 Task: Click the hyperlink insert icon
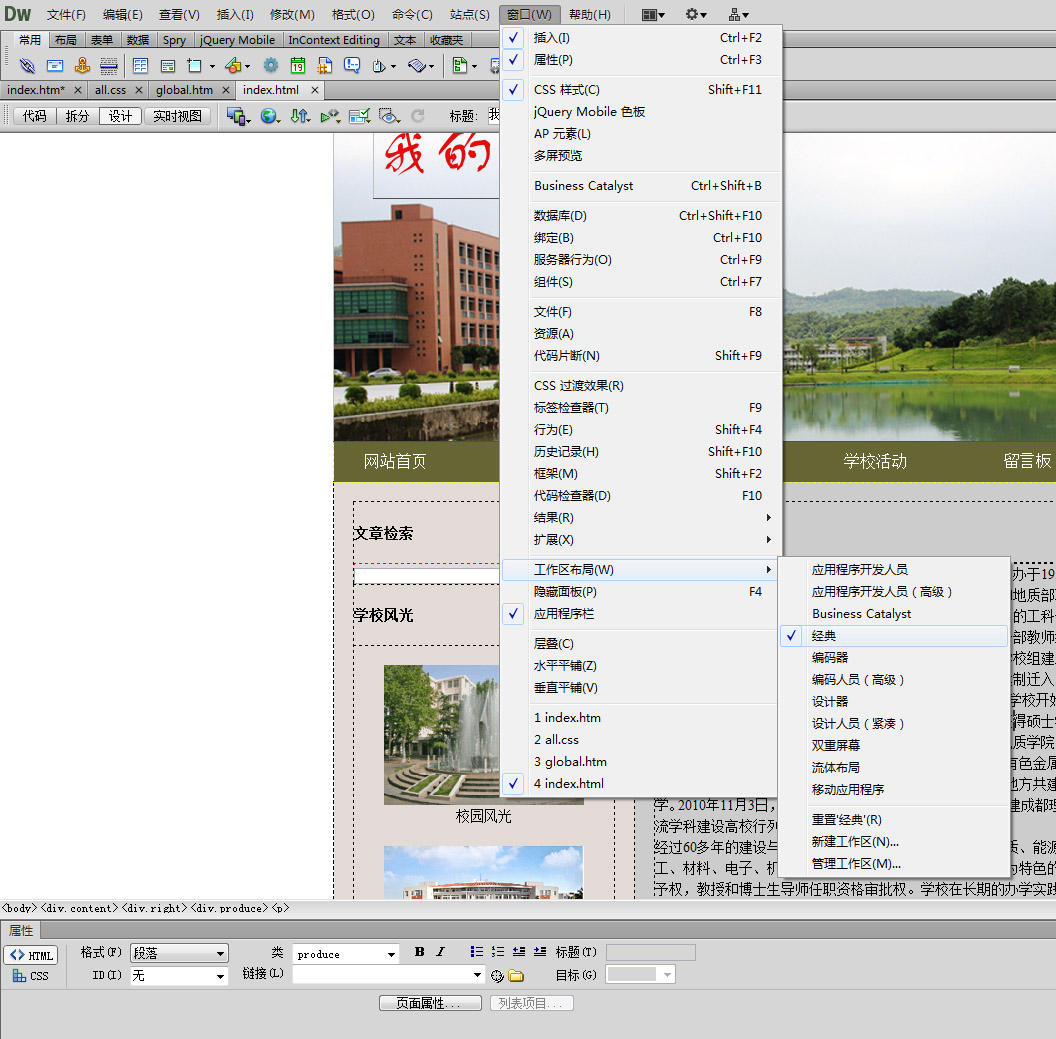(x=27, y=66)
